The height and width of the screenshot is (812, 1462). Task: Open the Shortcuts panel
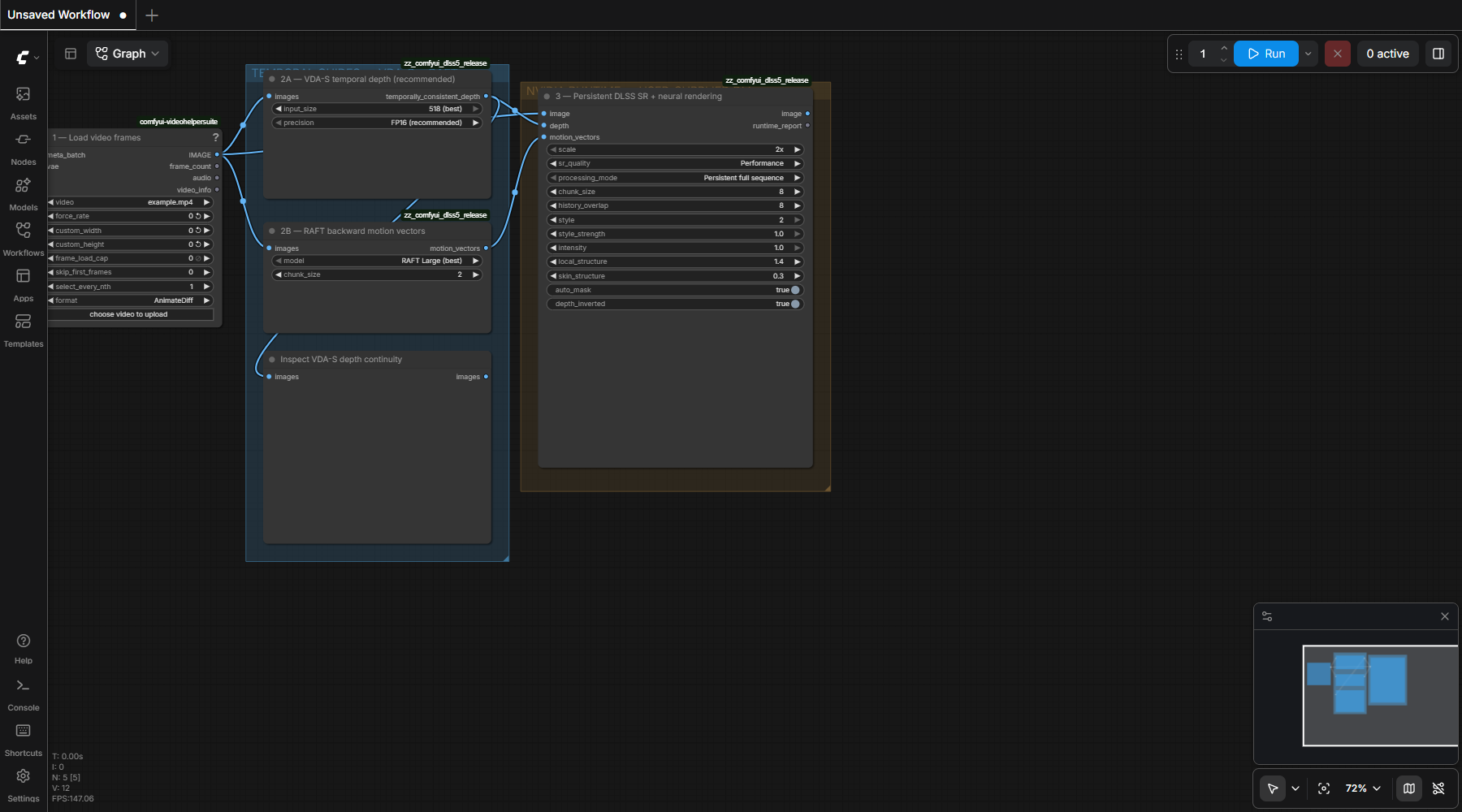point(23,740)
